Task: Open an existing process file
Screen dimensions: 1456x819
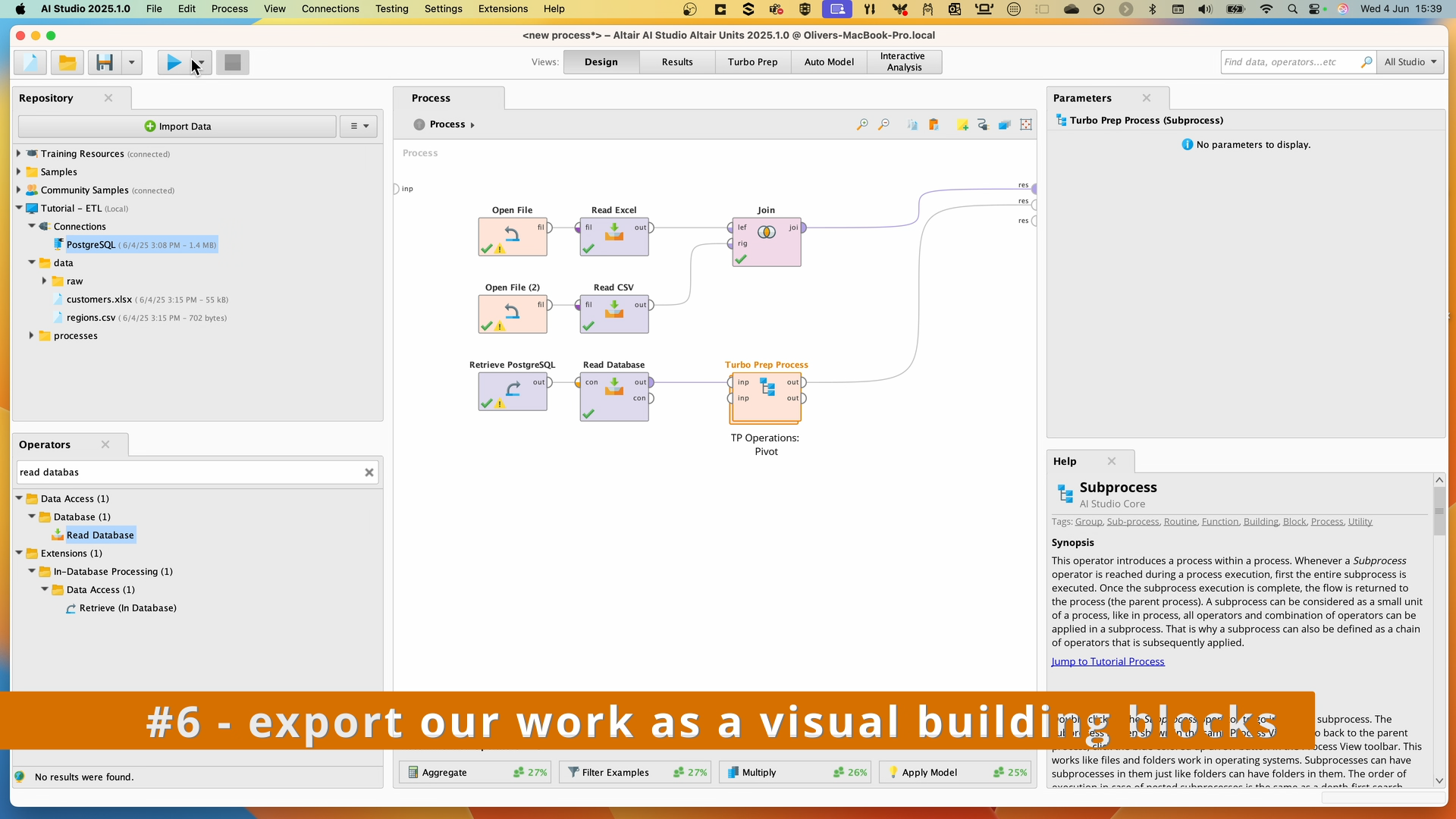Action: coord(67,62)
